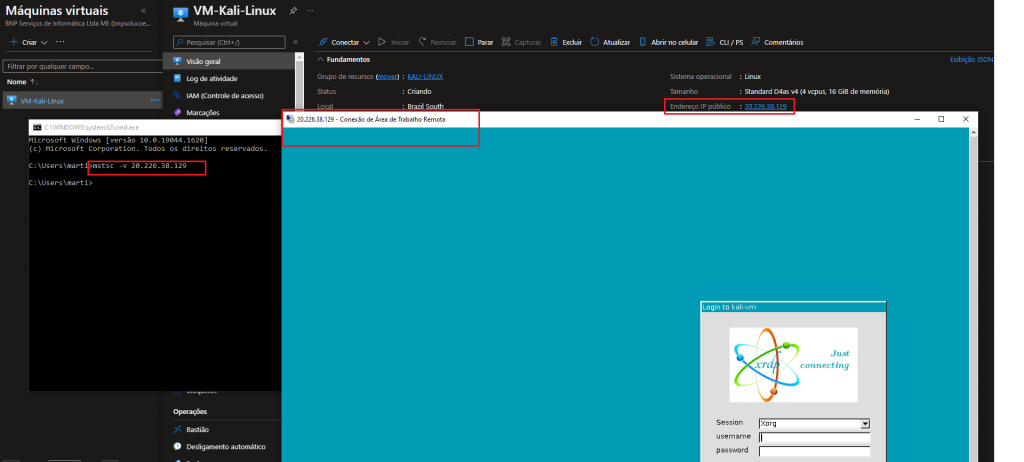
Task: Open more actions beside the pin icon
Action: (x=310, y=11)
